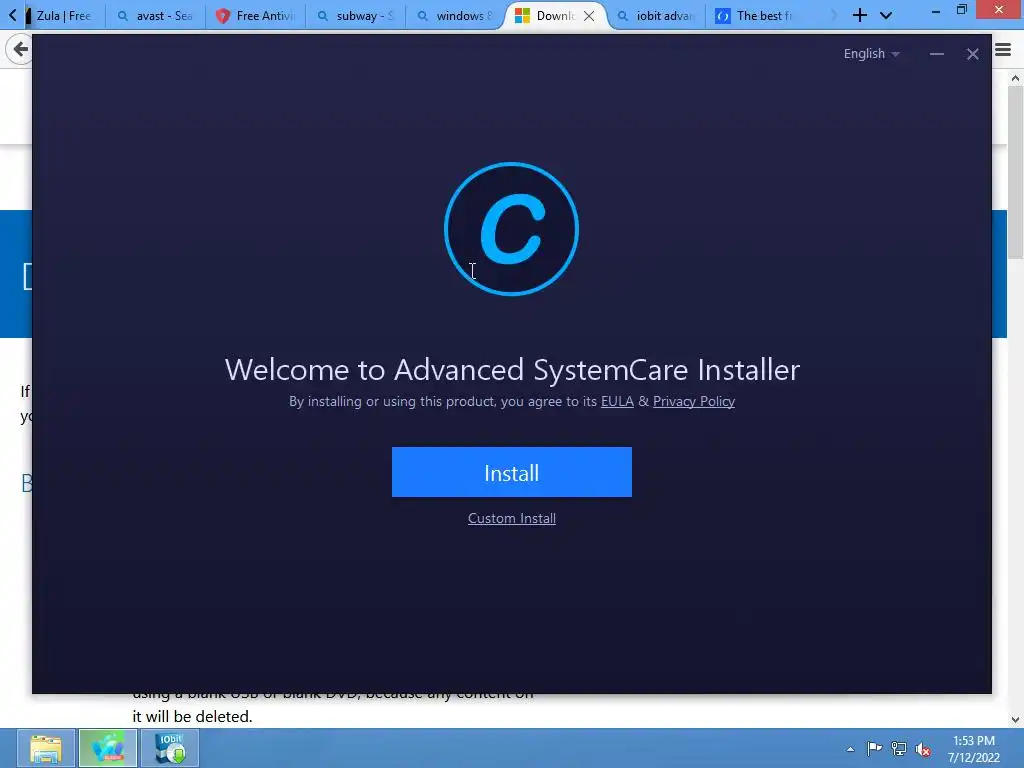Open the Privacy Policy link
1024x768 pixels.
pyautogui.click(x=694, y=401)
